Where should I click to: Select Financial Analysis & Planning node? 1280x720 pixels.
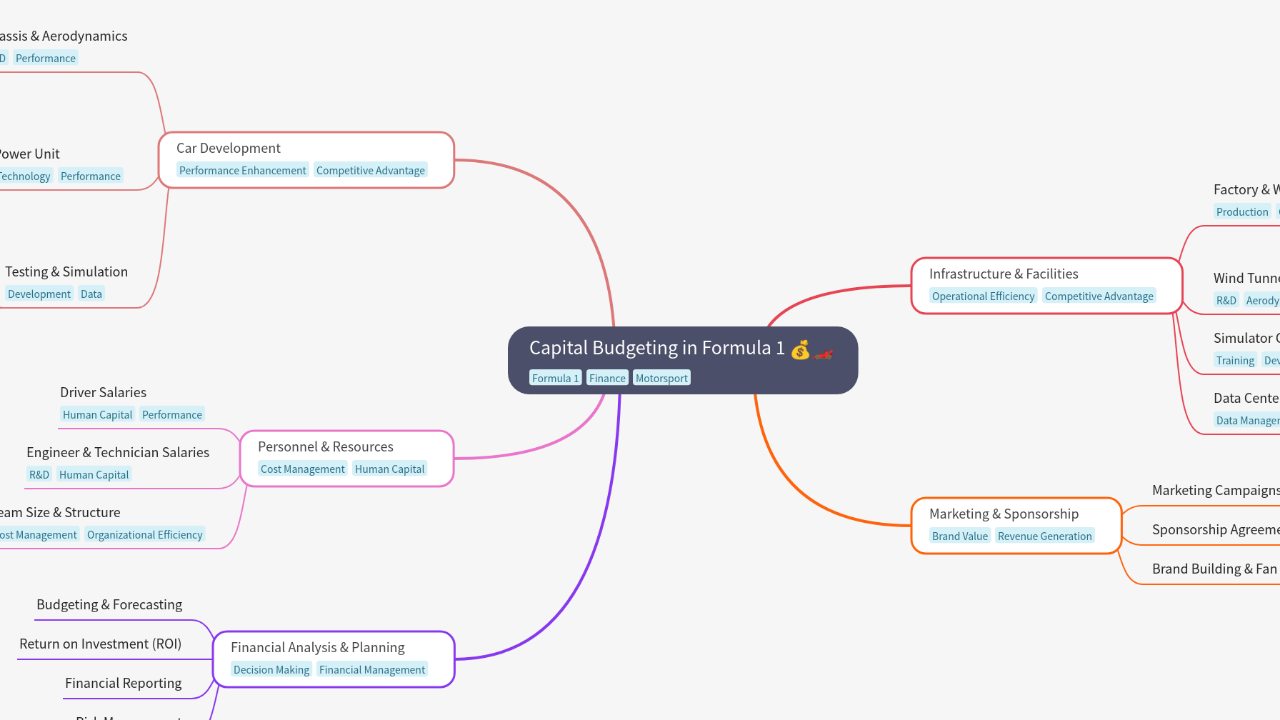point(334,659)
